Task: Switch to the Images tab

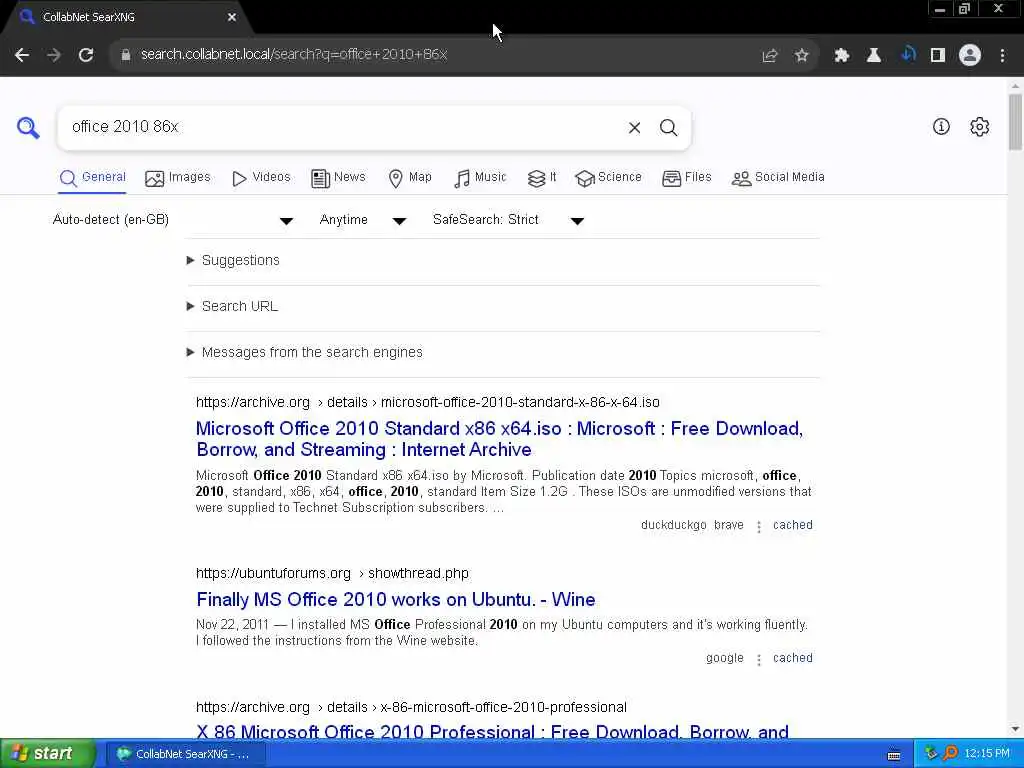Action: (178, 178)
